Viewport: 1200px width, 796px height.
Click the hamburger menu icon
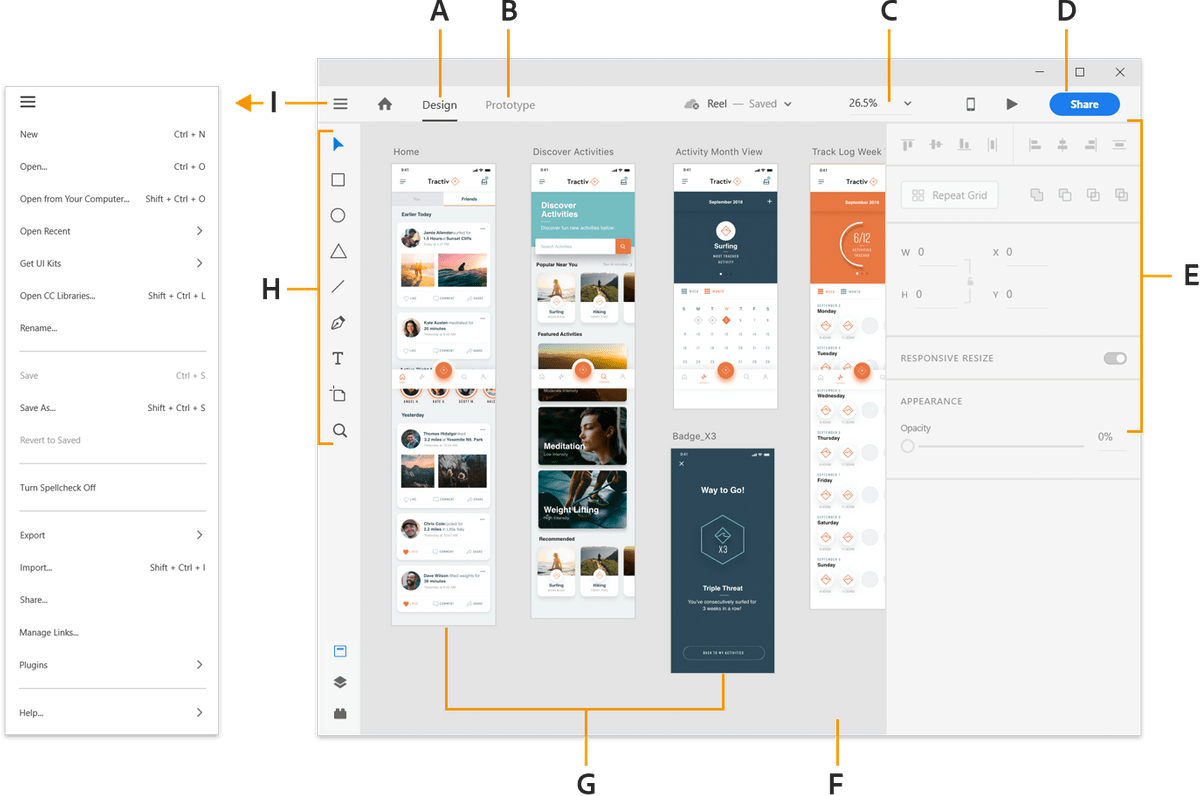click(340, 103)
